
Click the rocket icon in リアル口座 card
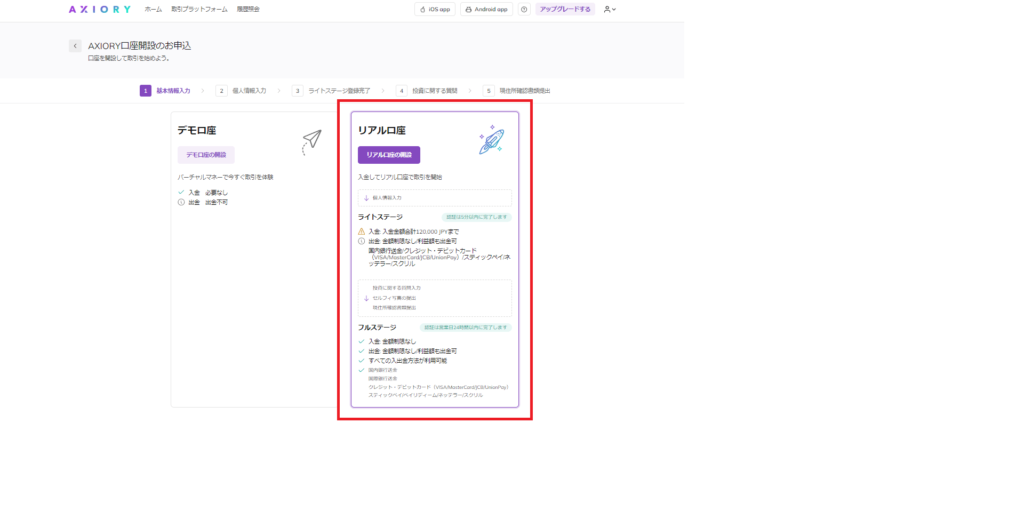[x=490, y=141]
